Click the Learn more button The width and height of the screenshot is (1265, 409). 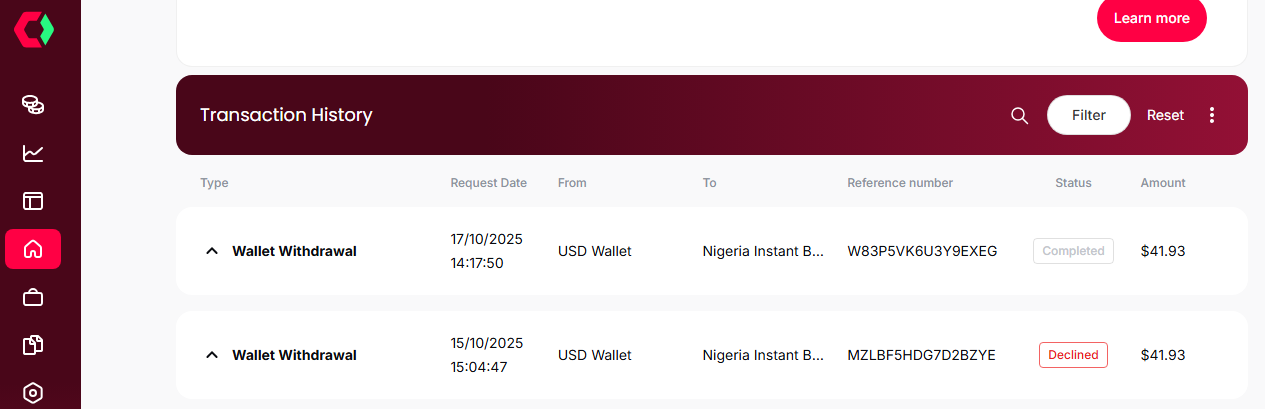(x=1151, y=19)
